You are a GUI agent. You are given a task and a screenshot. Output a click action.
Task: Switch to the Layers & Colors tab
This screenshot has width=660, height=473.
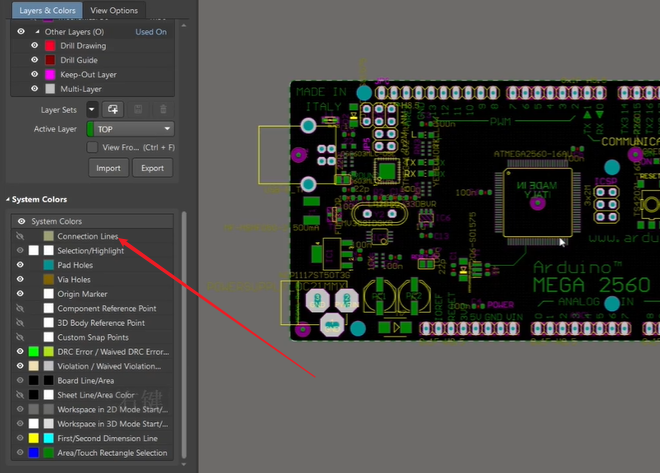(x=47, y=10)
